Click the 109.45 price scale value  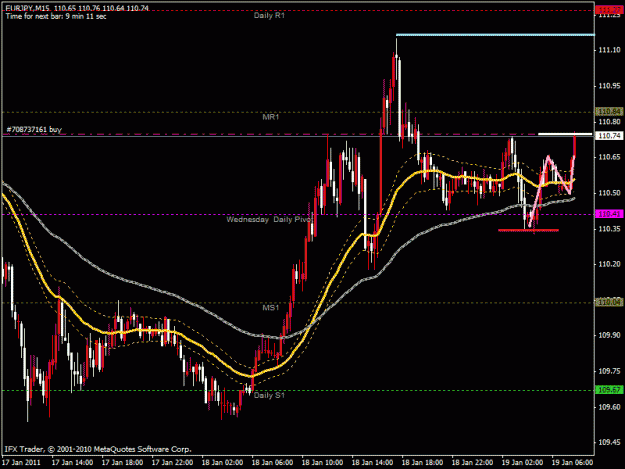(x=609, y=442)
